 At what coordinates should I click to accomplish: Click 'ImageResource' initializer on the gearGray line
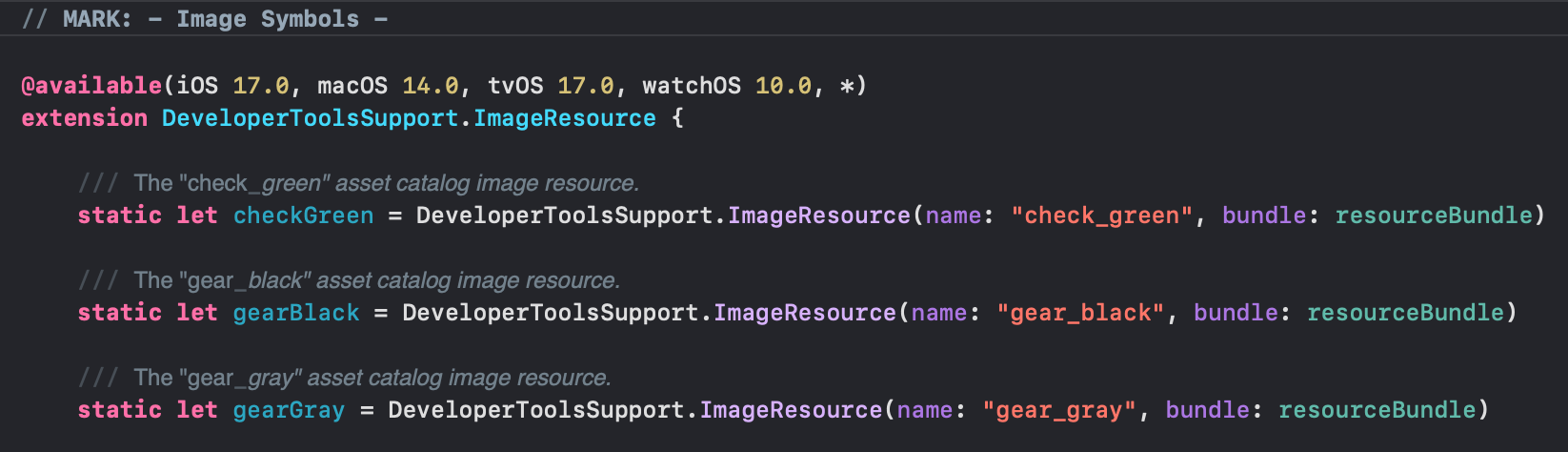(791, 410)
